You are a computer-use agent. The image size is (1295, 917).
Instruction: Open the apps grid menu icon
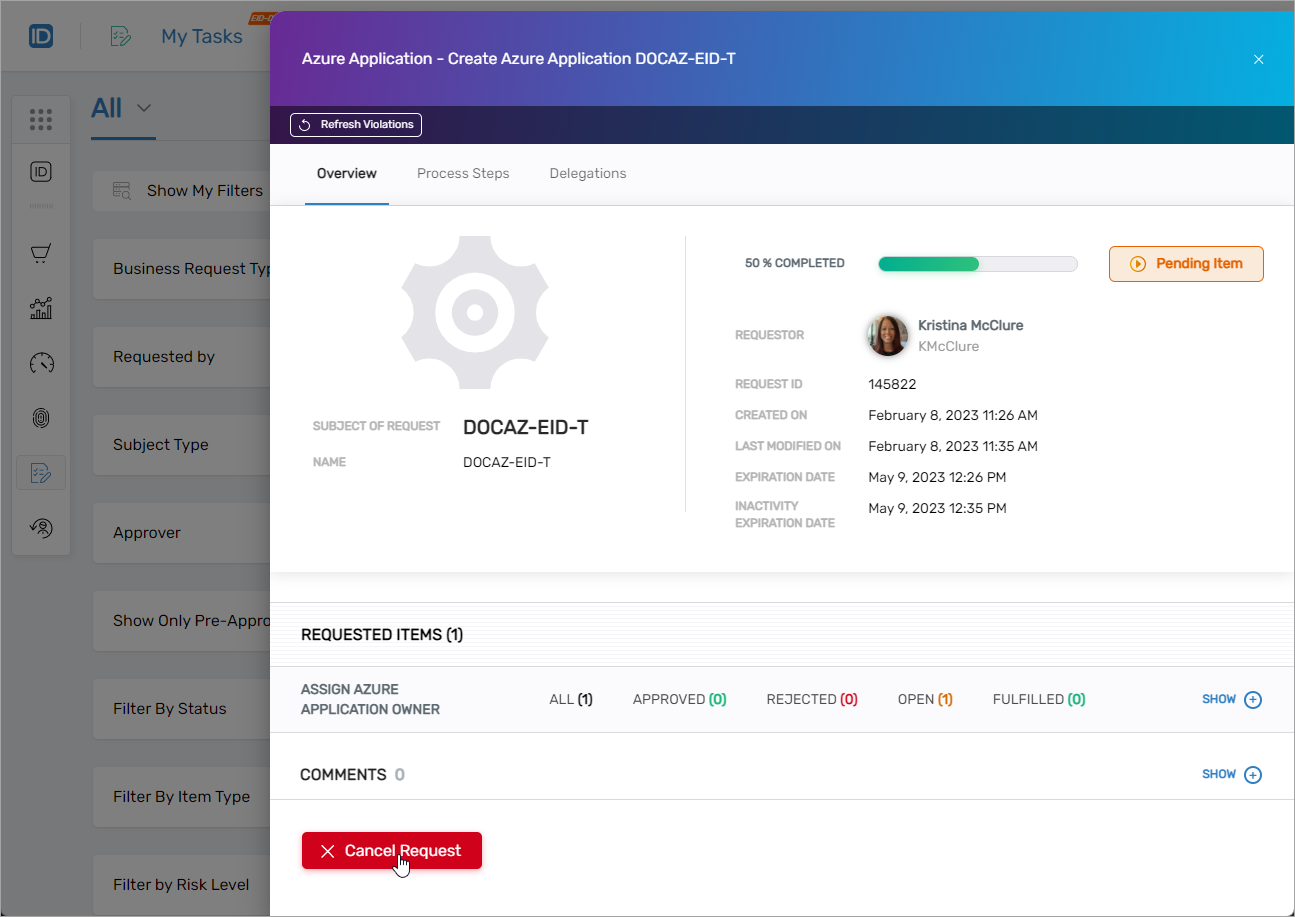coord(41,120)
